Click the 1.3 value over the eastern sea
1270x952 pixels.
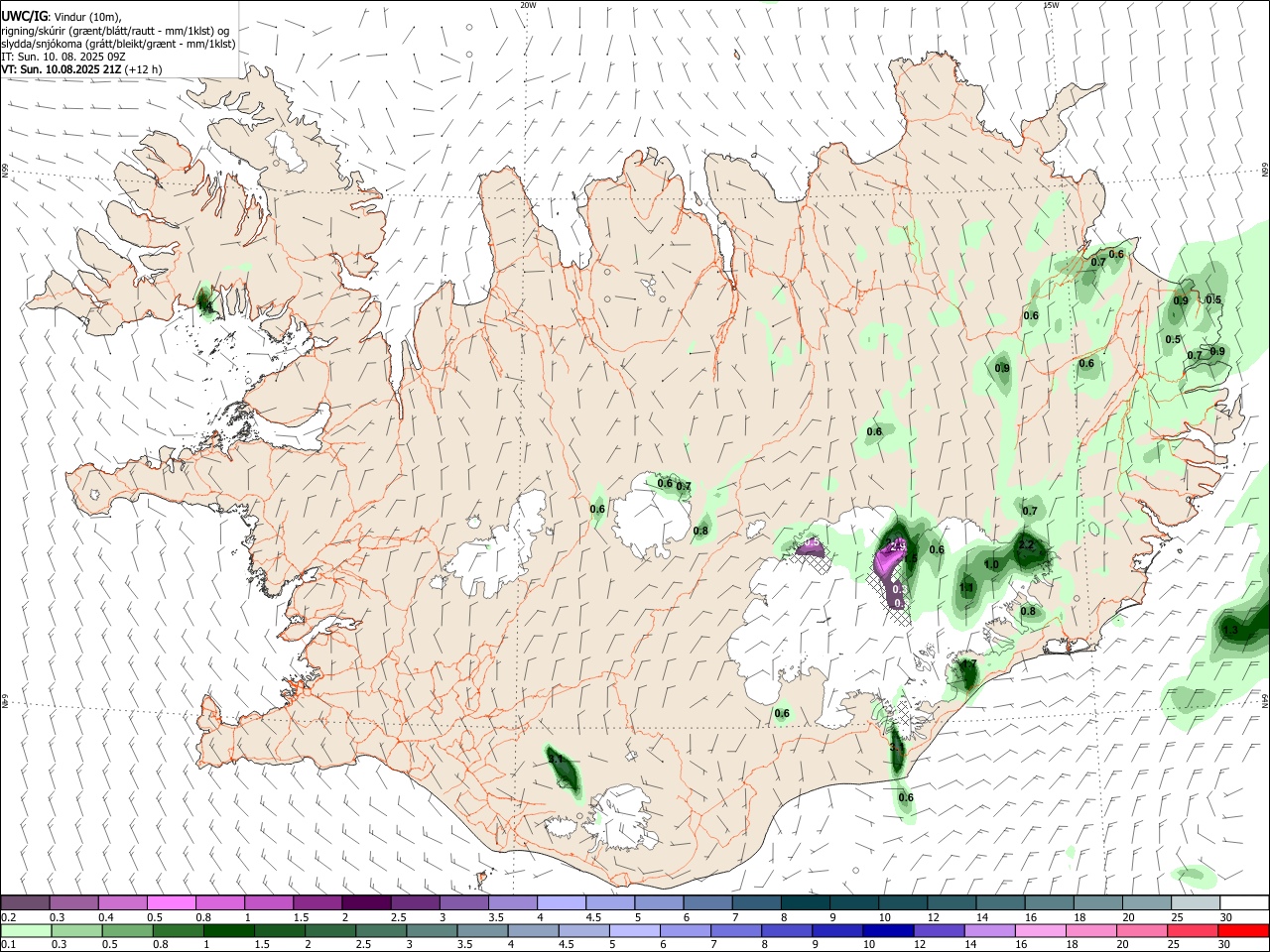(1230, 630)
